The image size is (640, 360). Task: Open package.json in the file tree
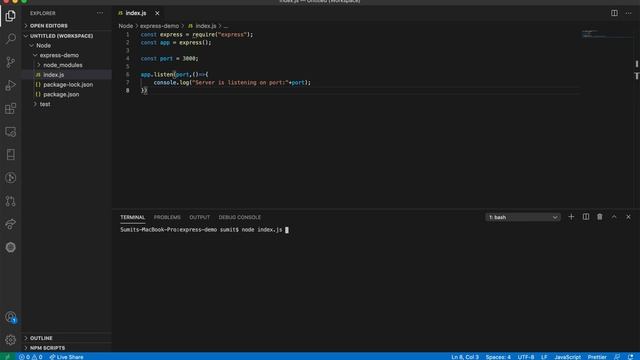click(61, 95)
